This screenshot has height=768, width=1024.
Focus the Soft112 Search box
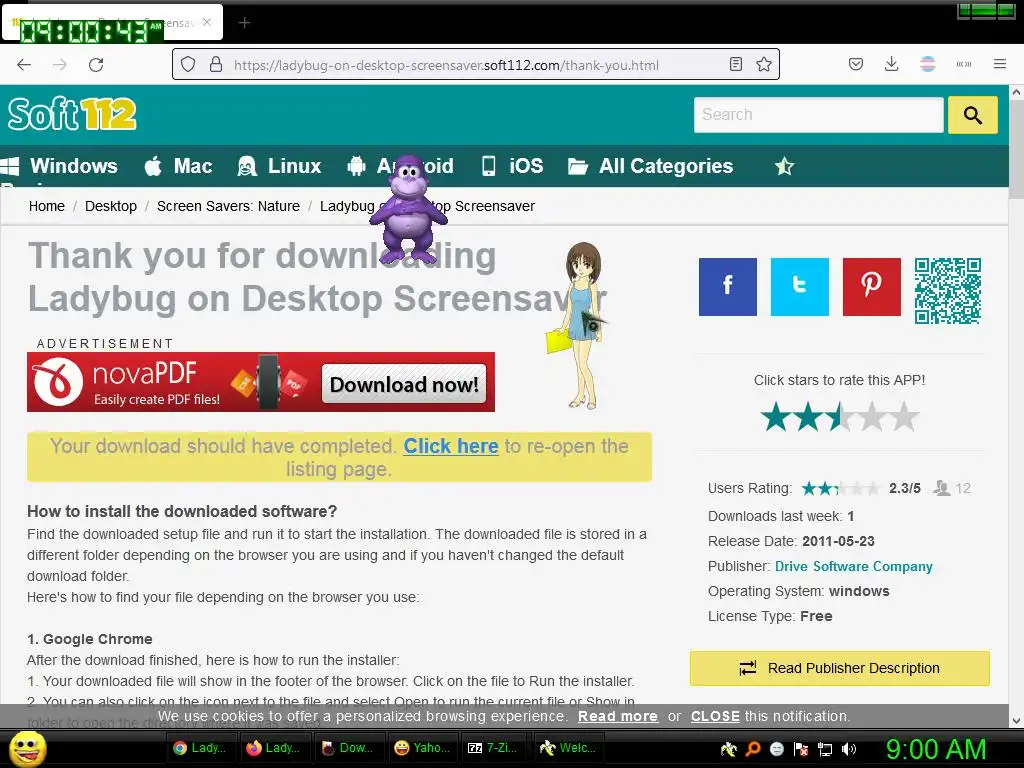click(818, 115)
